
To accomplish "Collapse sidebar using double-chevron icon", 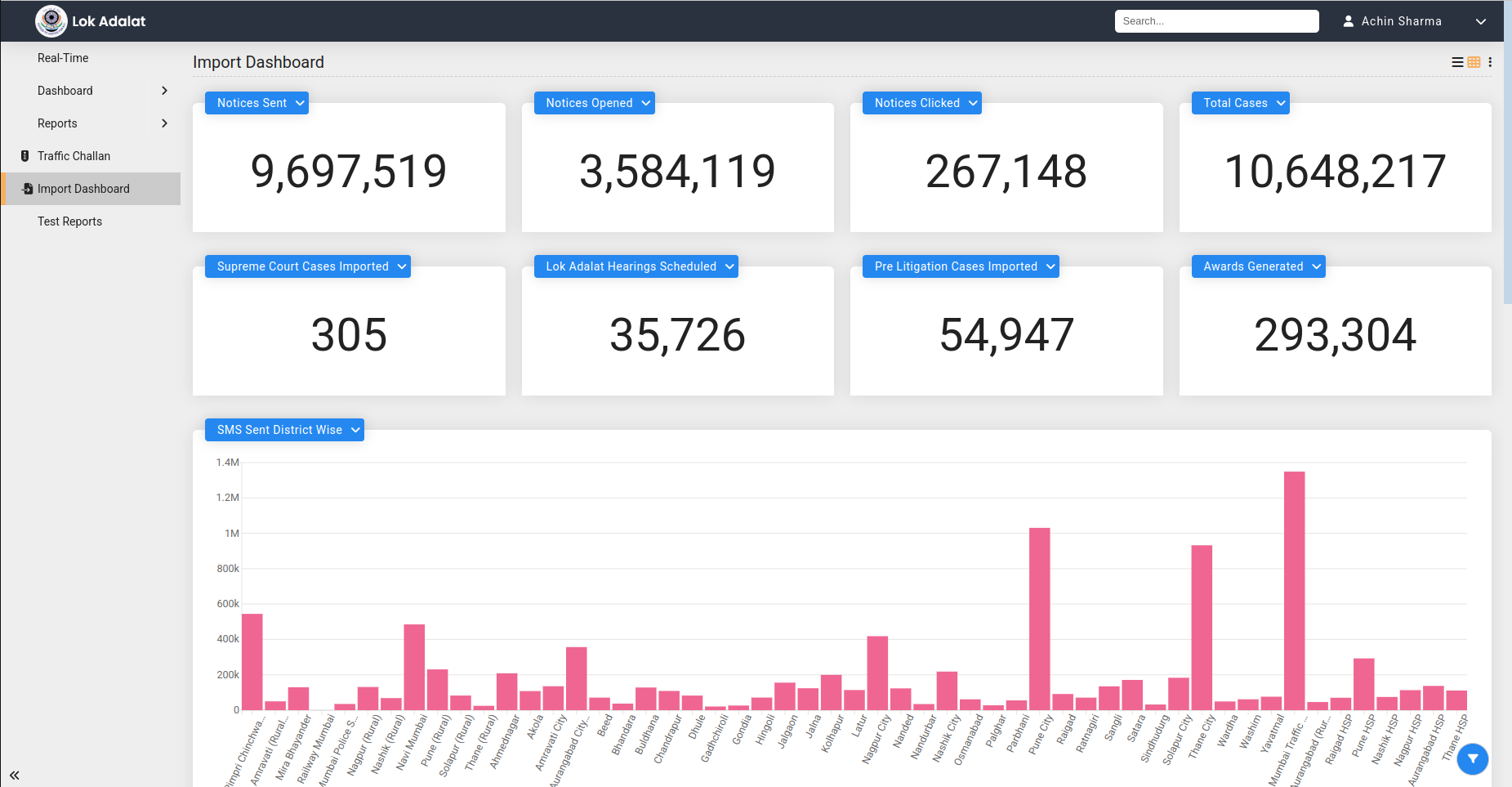I will (15, 775).
